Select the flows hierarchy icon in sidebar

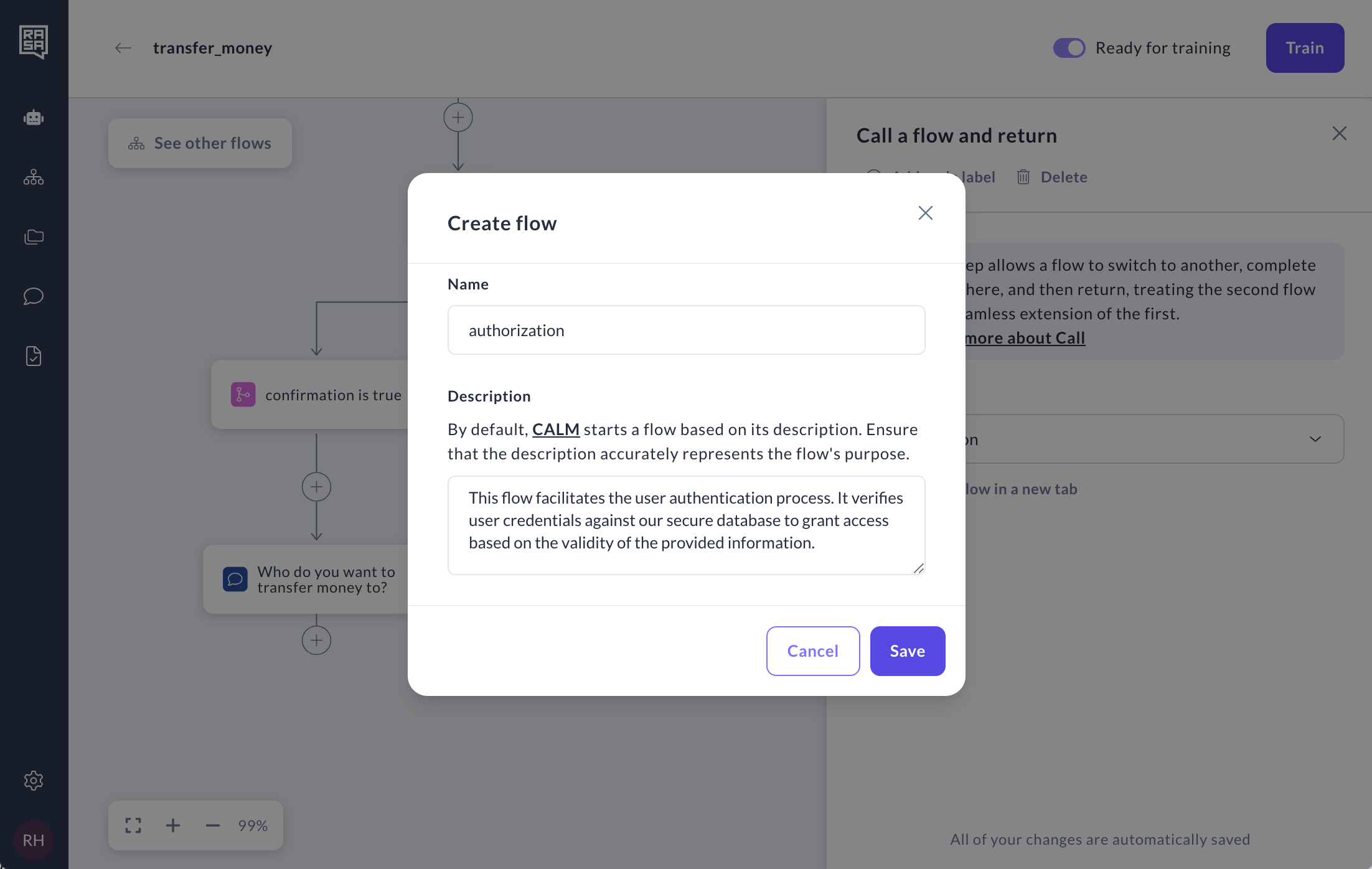(x=34, y=177)
